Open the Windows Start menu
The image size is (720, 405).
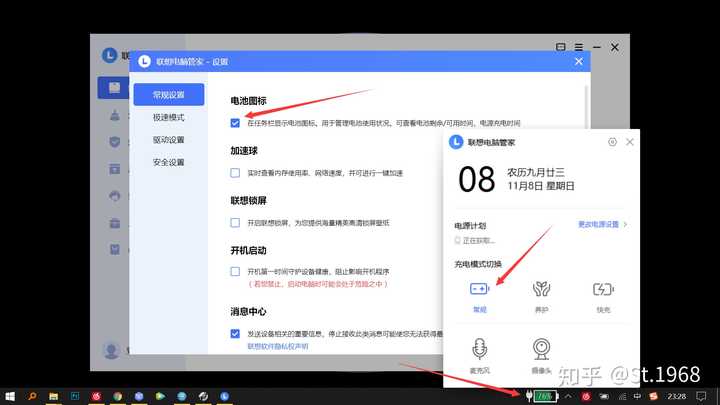click(10, 396)
